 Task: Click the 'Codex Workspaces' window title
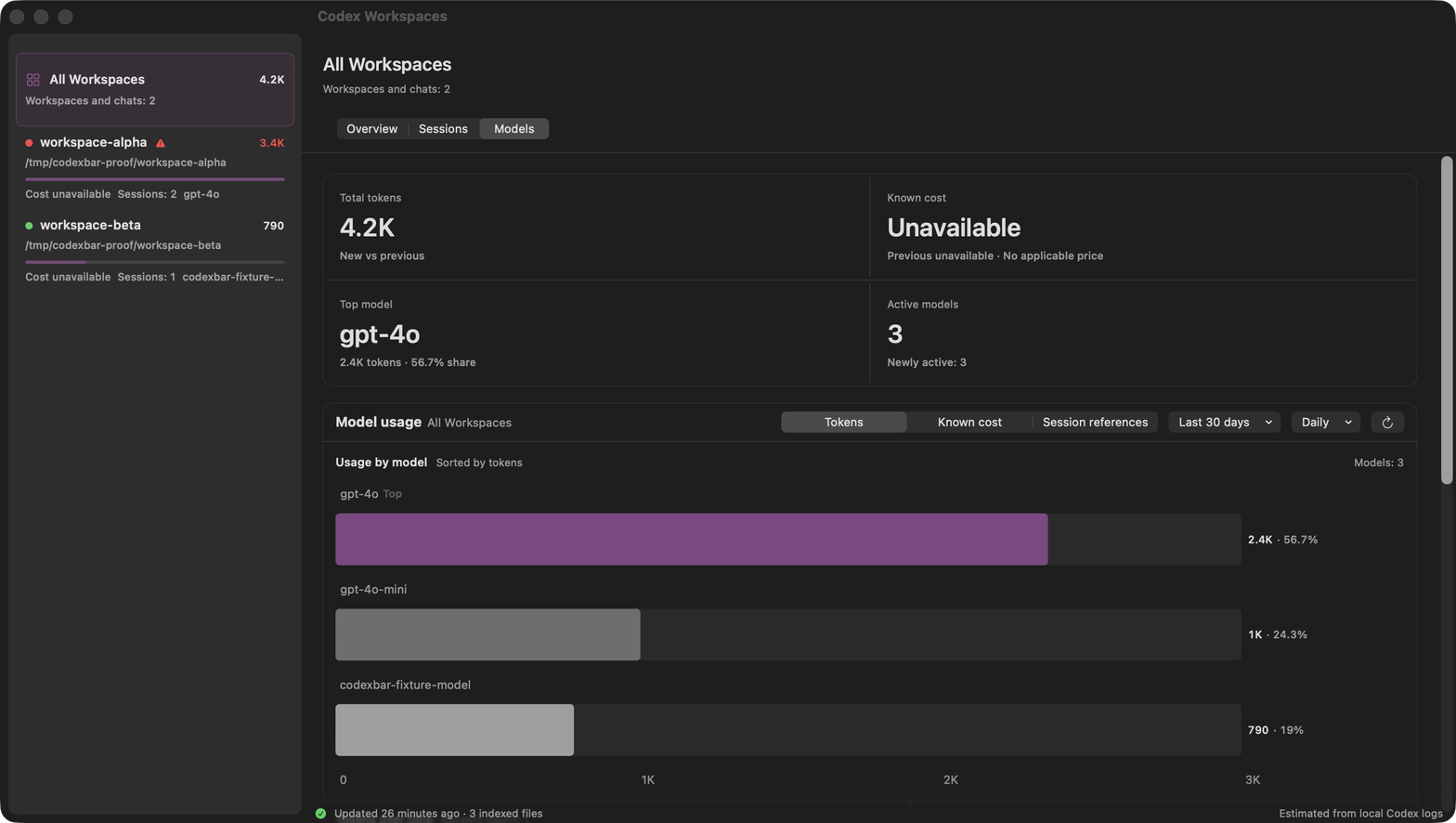point(382,17)
